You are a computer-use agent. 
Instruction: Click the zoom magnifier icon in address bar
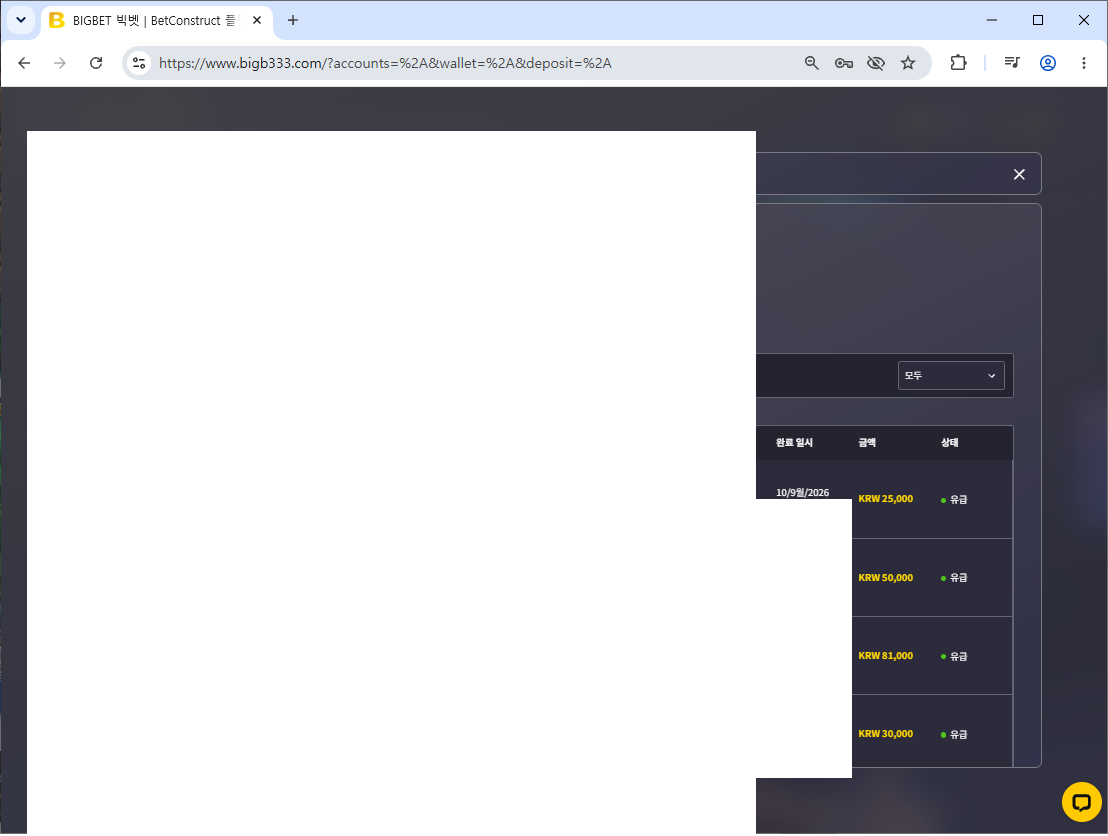click(812, 63)
